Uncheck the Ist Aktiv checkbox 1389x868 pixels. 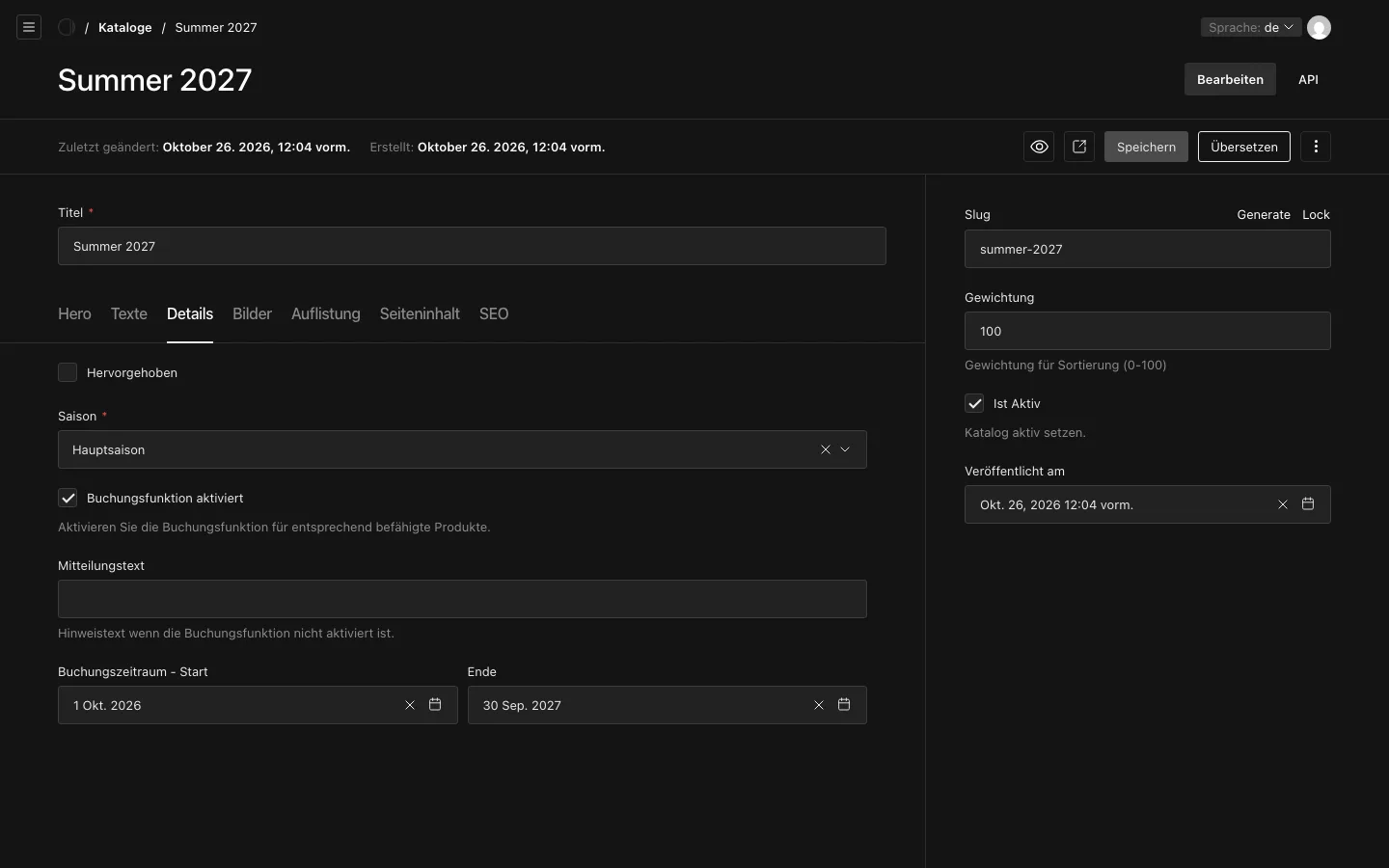click(x=974, y=403)
